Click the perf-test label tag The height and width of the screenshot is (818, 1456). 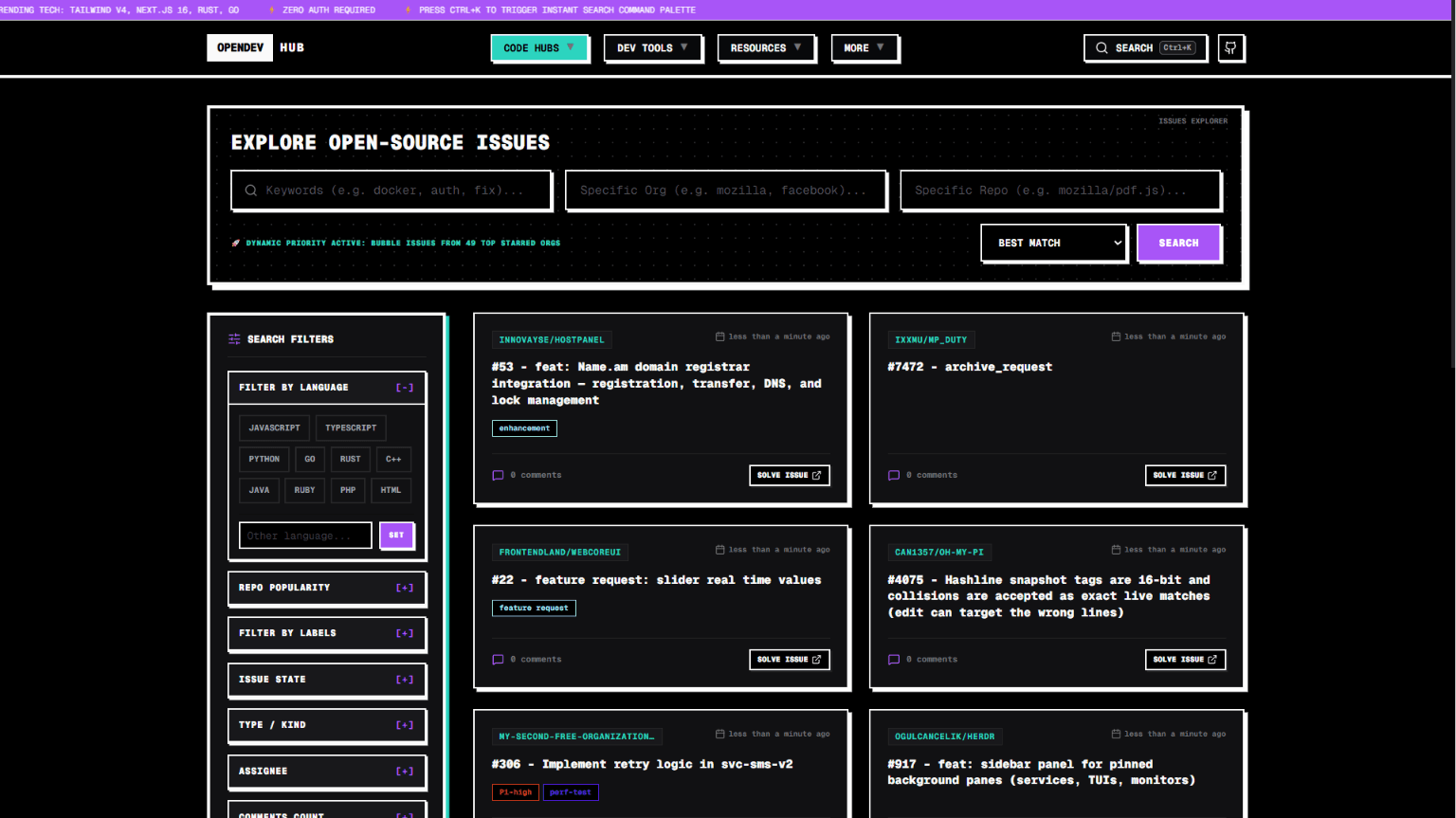coord(571,792)
